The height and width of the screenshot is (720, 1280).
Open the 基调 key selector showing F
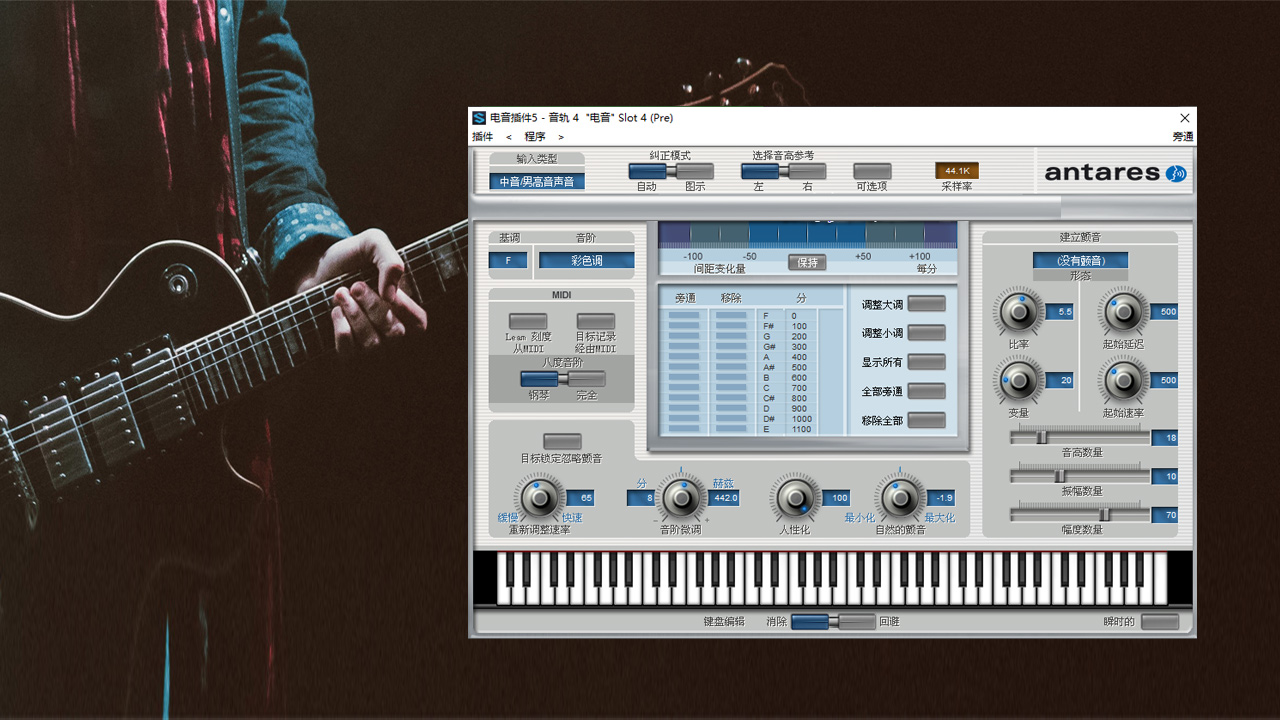[x=508, y=260]
